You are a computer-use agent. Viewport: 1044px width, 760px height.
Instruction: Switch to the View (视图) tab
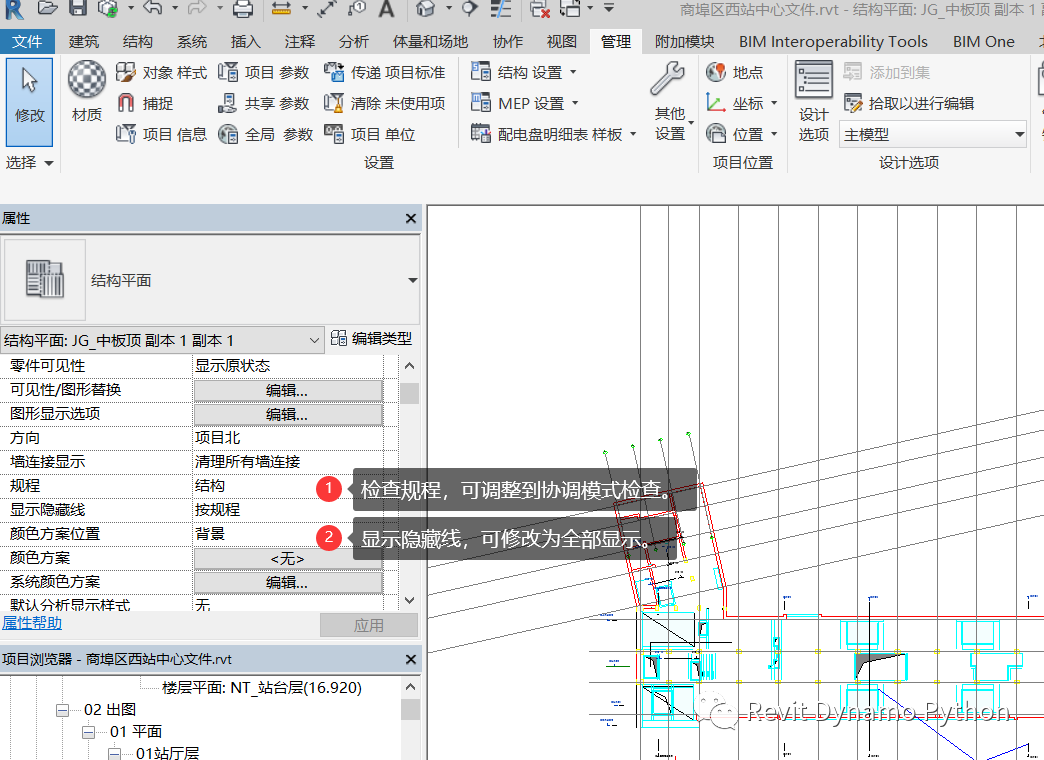tap(562, 41)
